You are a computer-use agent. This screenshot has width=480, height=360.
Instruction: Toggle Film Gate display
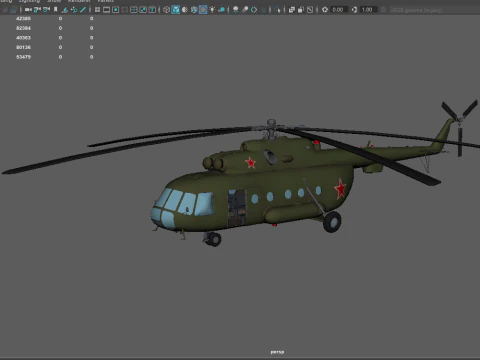(106, 10)
